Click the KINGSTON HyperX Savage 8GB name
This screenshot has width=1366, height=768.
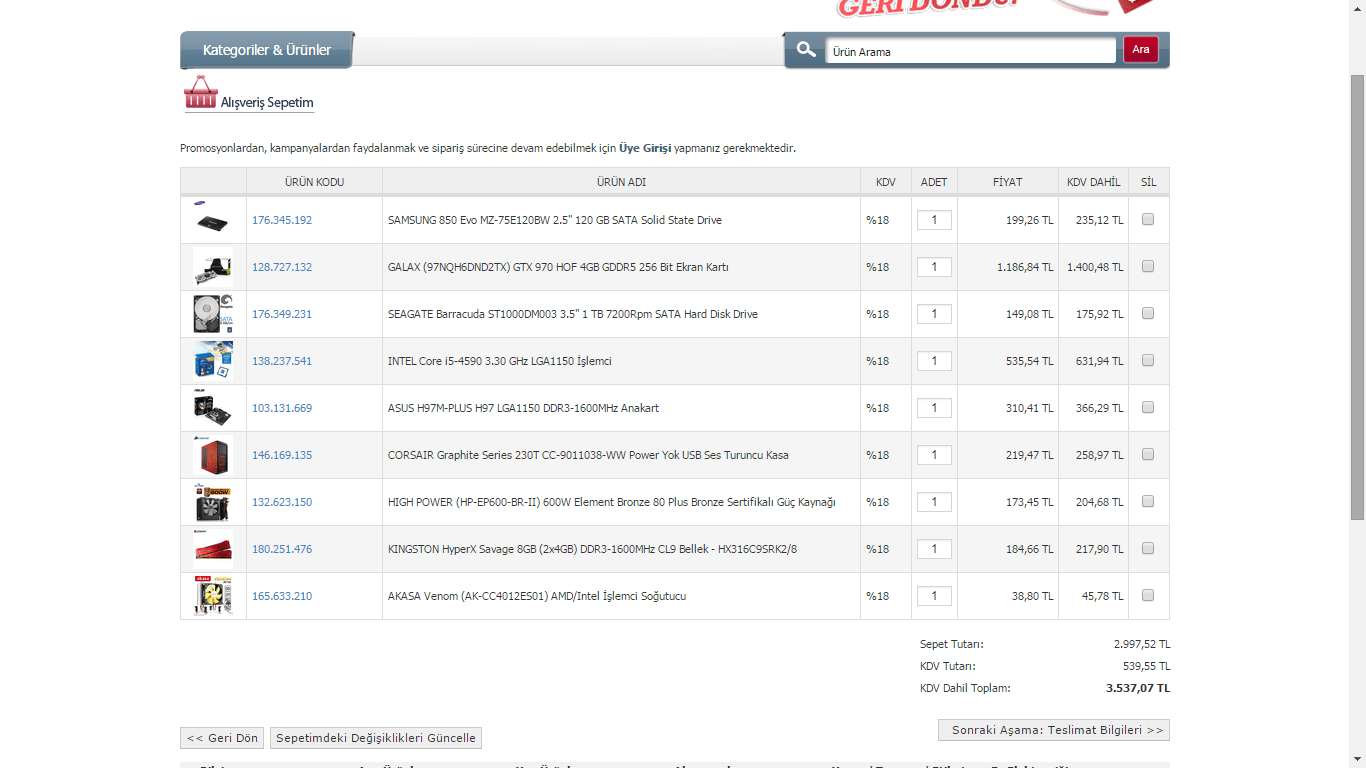pyautogui.click(x=592, y=549)
